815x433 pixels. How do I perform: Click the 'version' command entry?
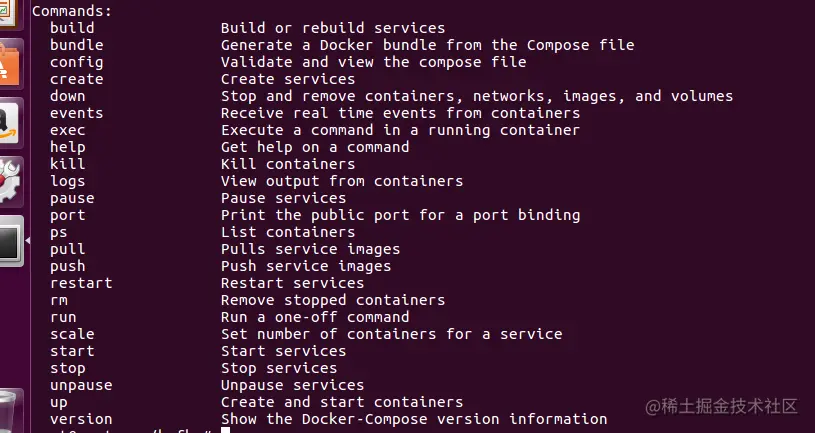click(x=81, y=419)
